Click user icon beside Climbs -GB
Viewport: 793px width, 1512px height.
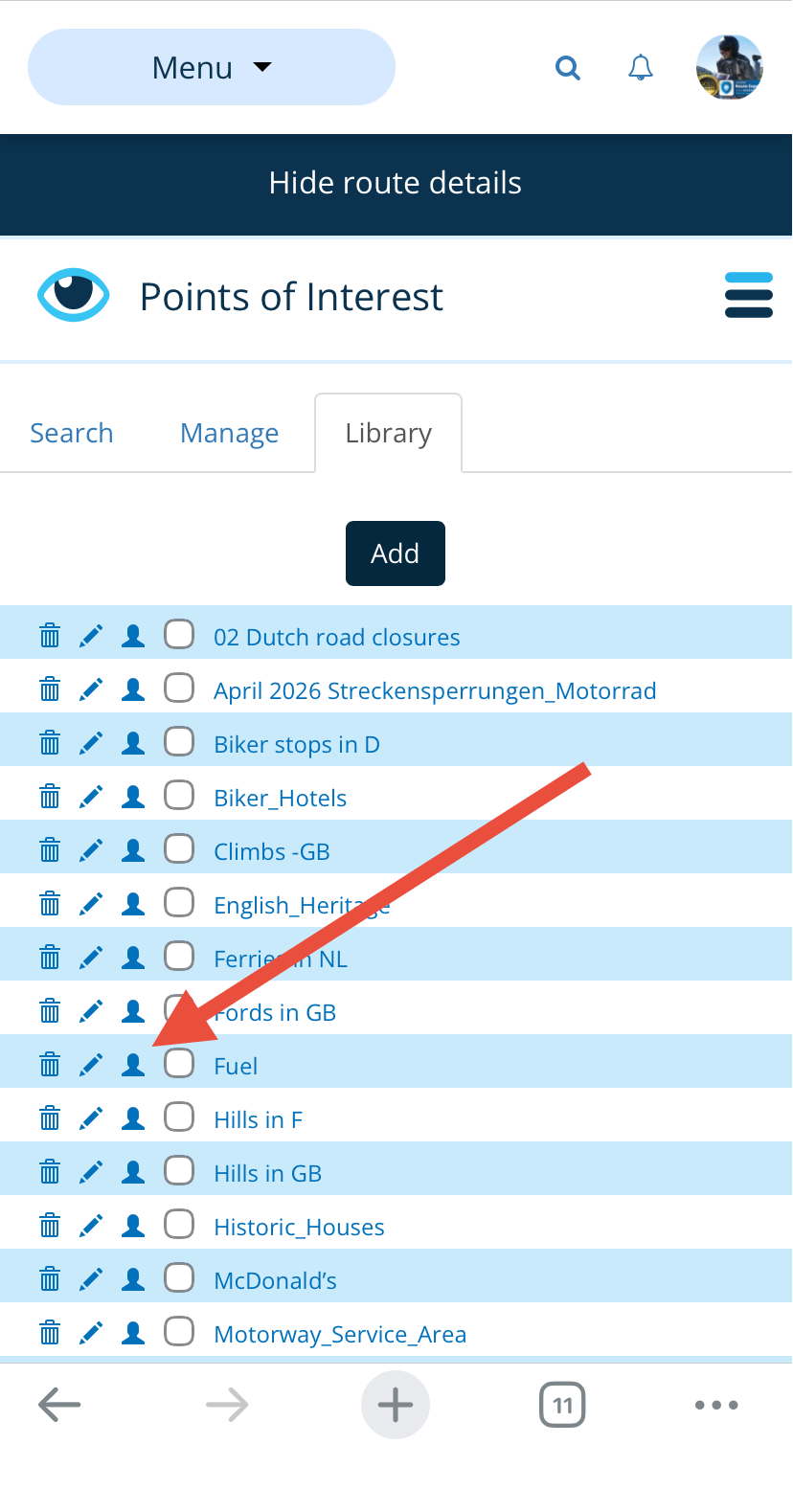tap(134, 850)
